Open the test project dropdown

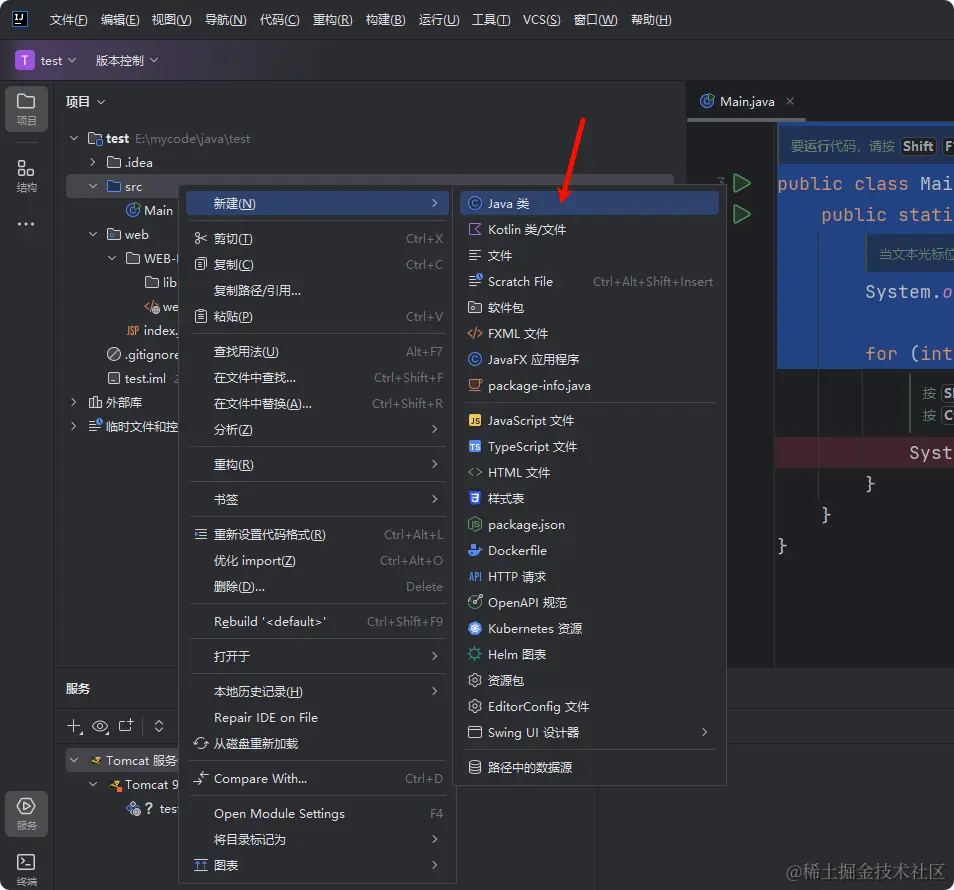[x=46, y=60]
